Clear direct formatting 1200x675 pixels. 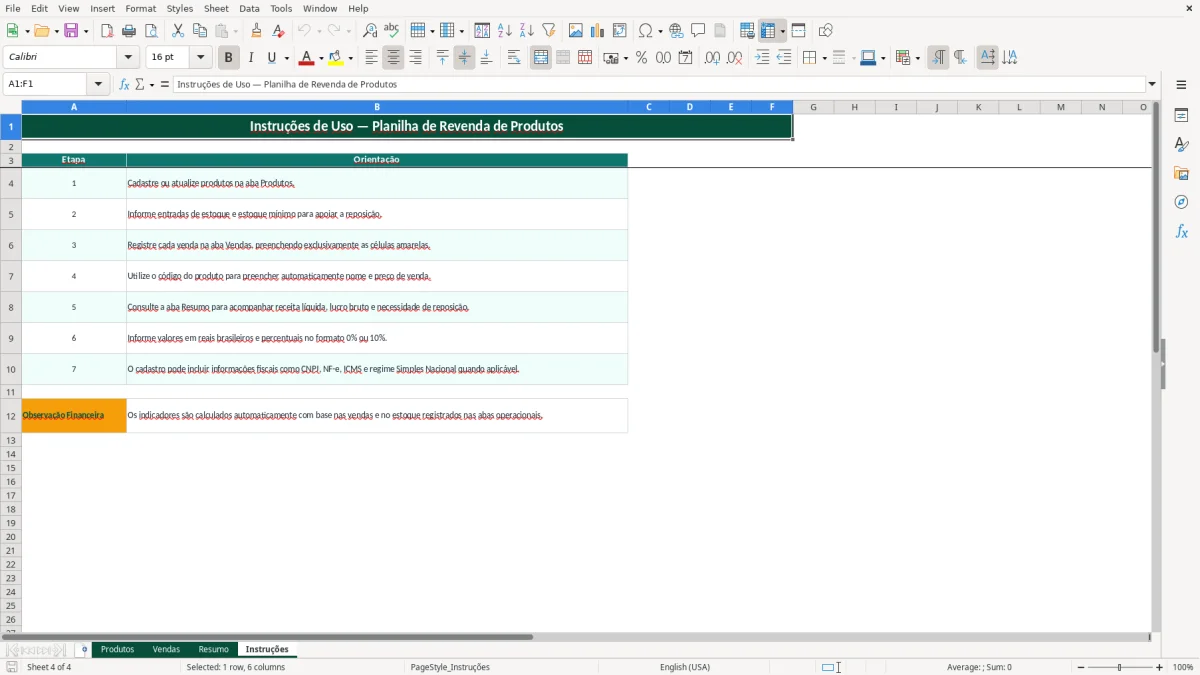pos(279,31)
